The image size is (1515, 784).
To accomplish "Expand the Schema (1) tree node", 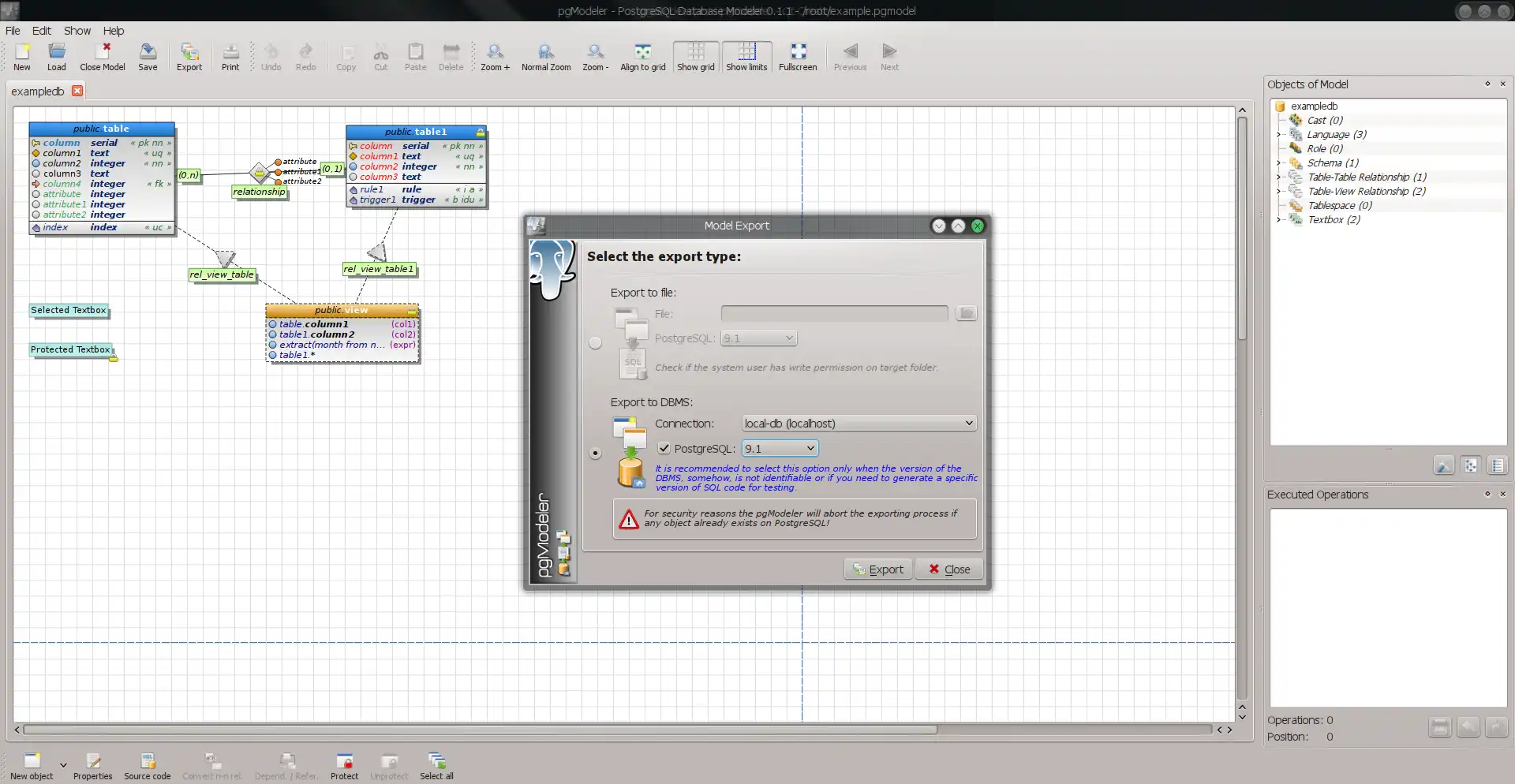I will 1278,163.
